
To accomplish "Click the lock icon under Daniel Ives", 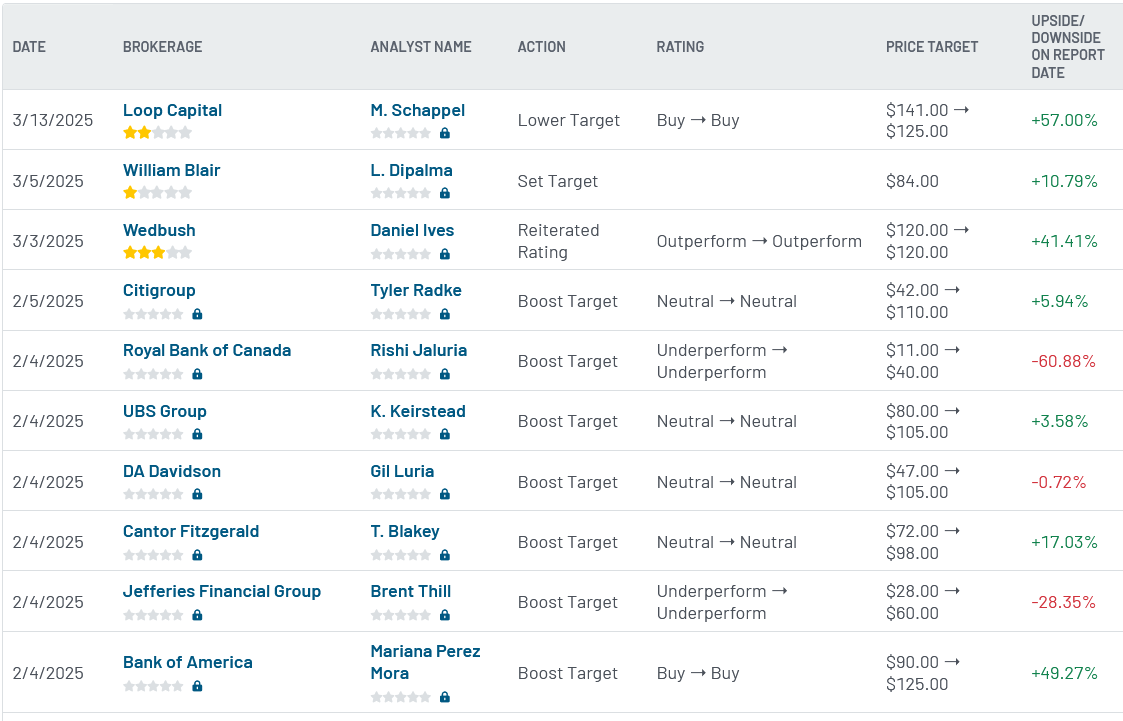I will (445, 254).
